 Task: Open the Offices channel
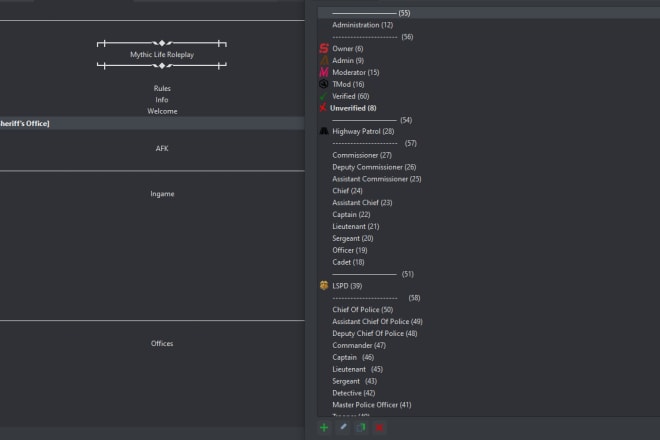pos(162,343)
